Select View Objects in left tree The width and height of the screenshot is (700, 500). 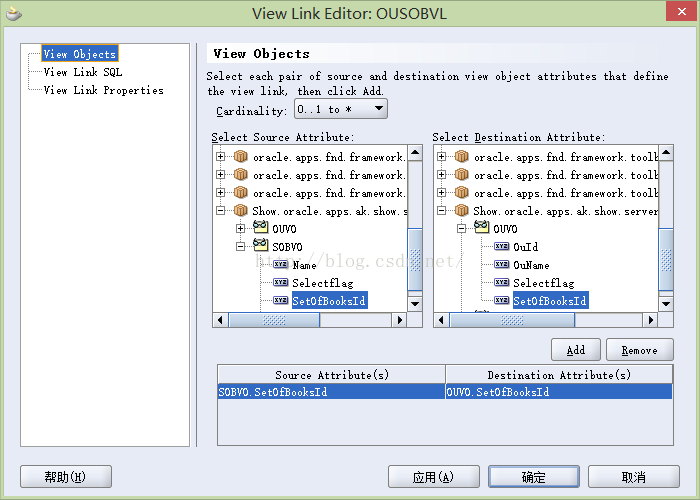pos(80,54)
